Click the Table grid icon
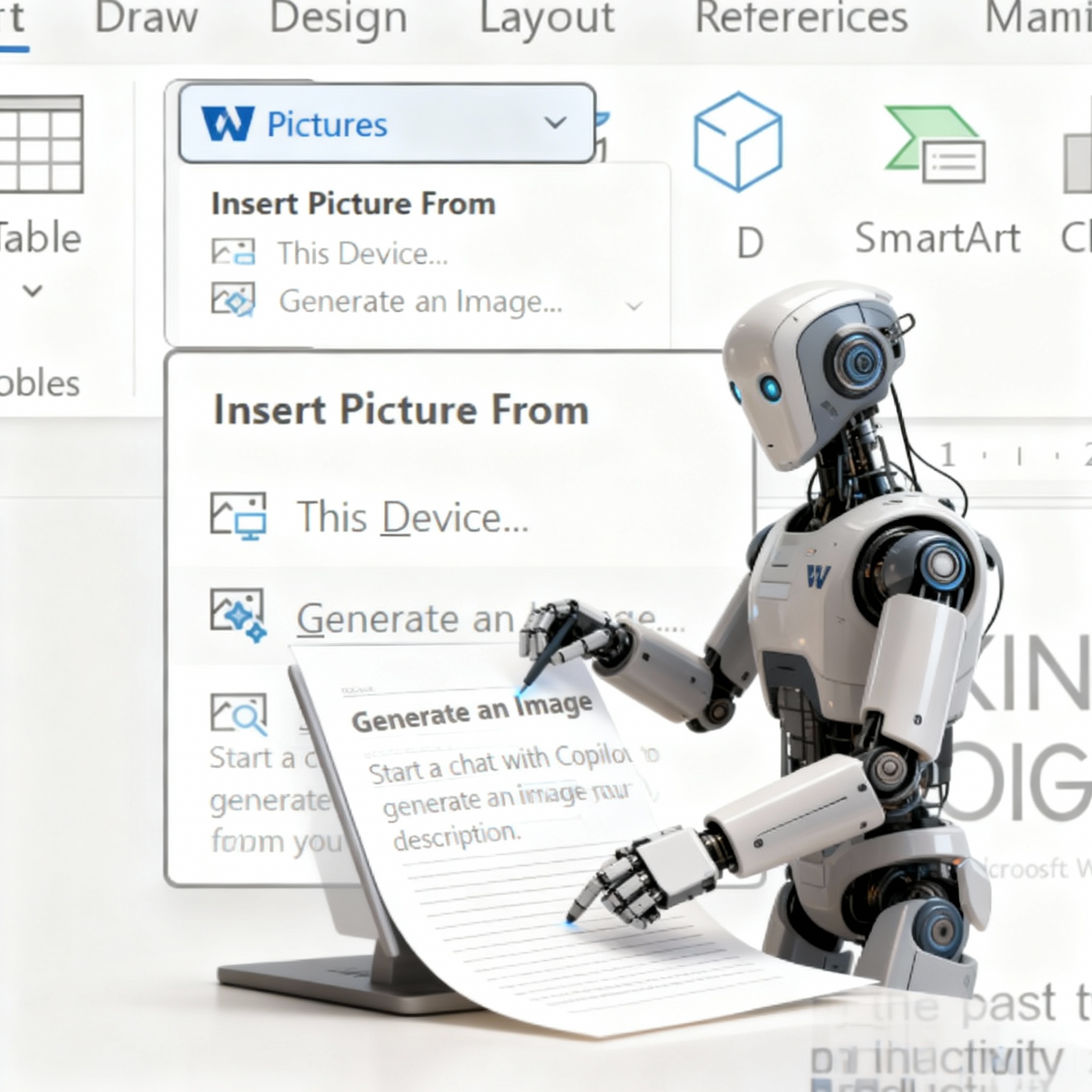This screenshot has width=1092, height=1092. click(x=41, y=144)
